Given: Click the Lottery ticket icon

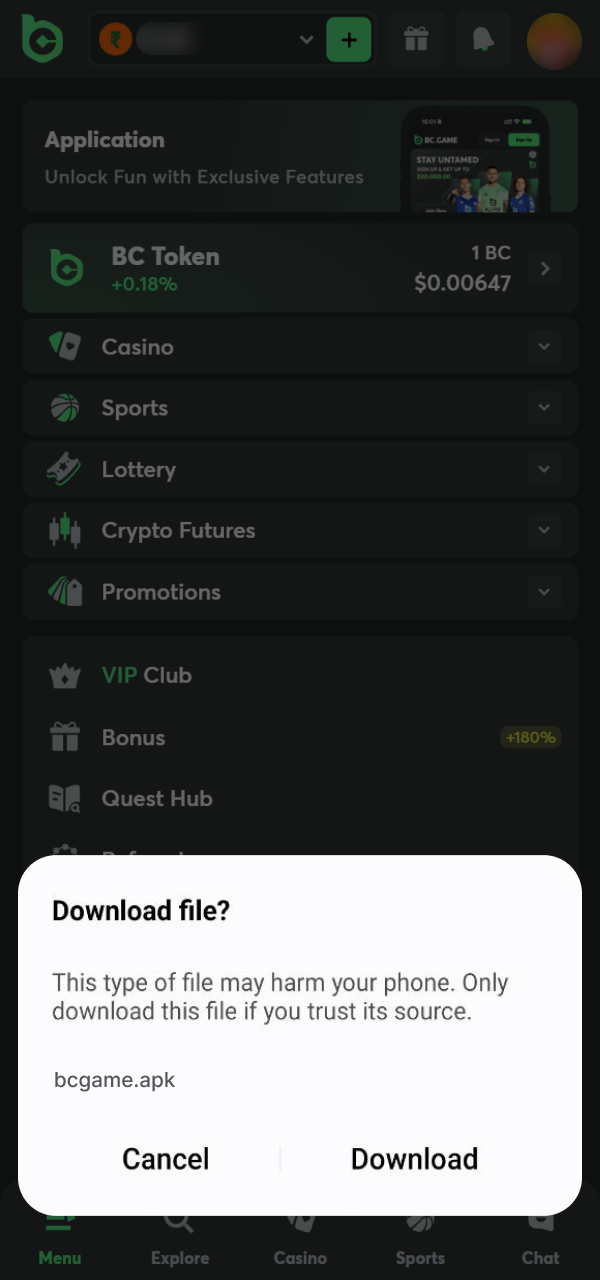Looking at the screenshot, I should pyautogui.click(x=65, y=469).
